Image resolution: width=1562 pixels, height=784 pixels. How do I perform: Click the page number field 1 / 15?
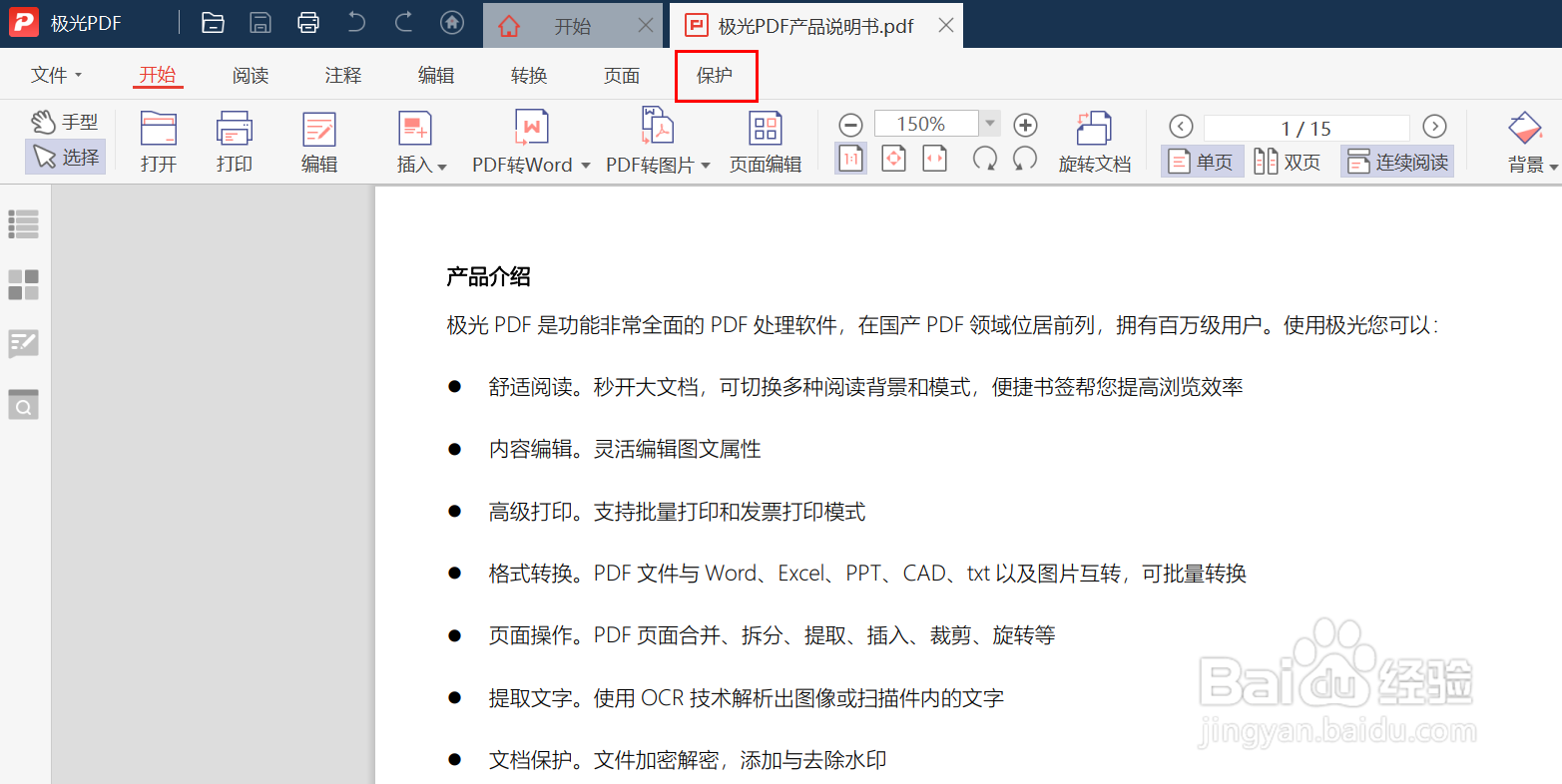click(1306, 128)
